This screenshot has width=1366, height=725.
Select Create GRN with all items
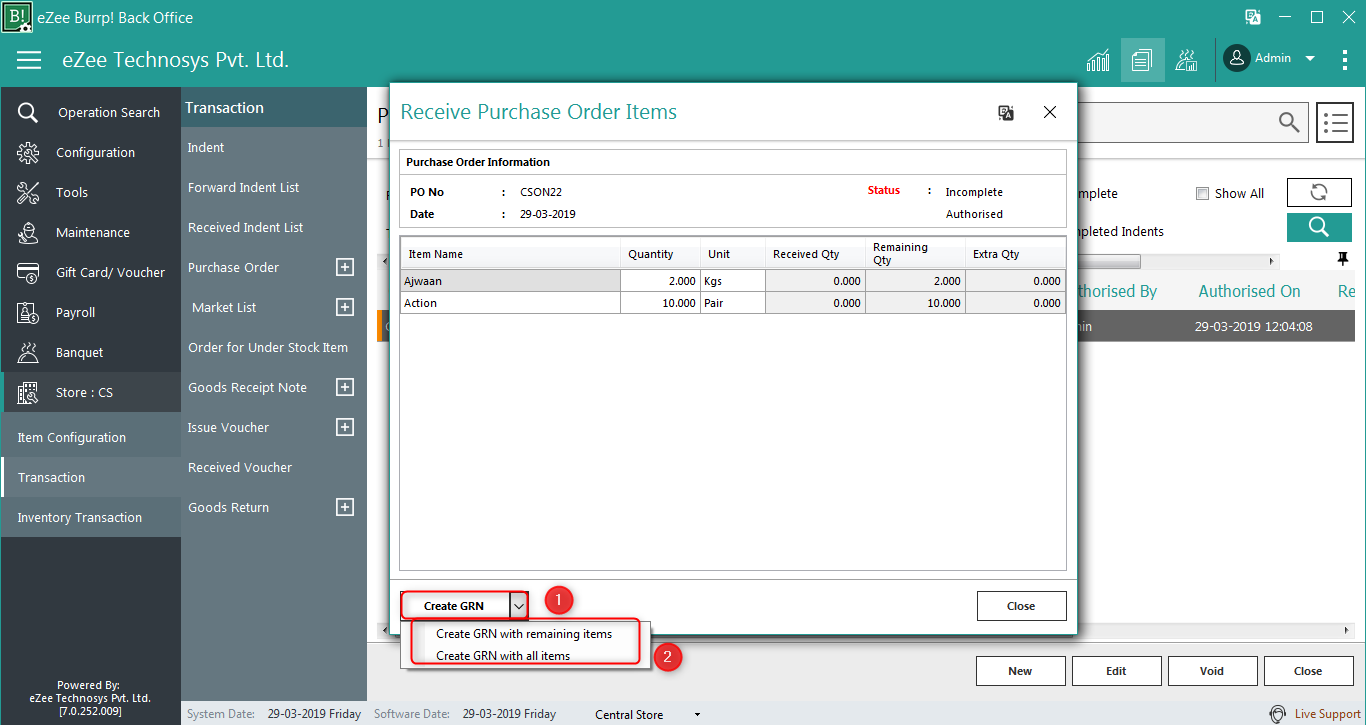[503, 656]
